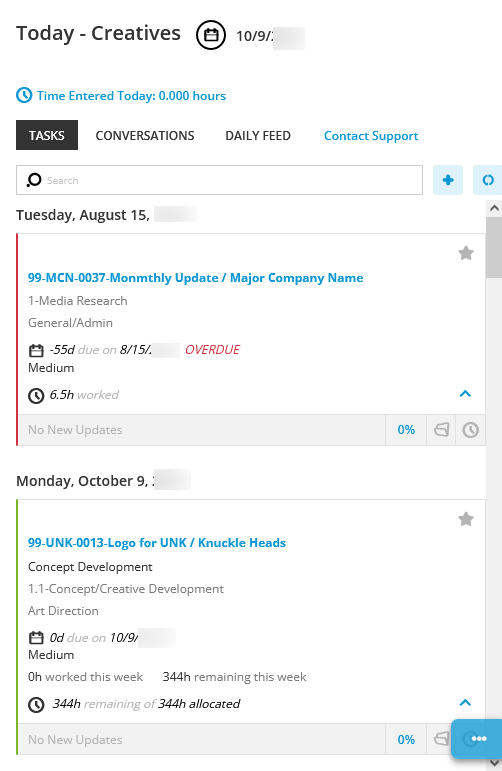The width and height of the screenshot is (502, 771).
Task: Click the clock icon beside Time Entered Today
Action: [x=24, y=95]
